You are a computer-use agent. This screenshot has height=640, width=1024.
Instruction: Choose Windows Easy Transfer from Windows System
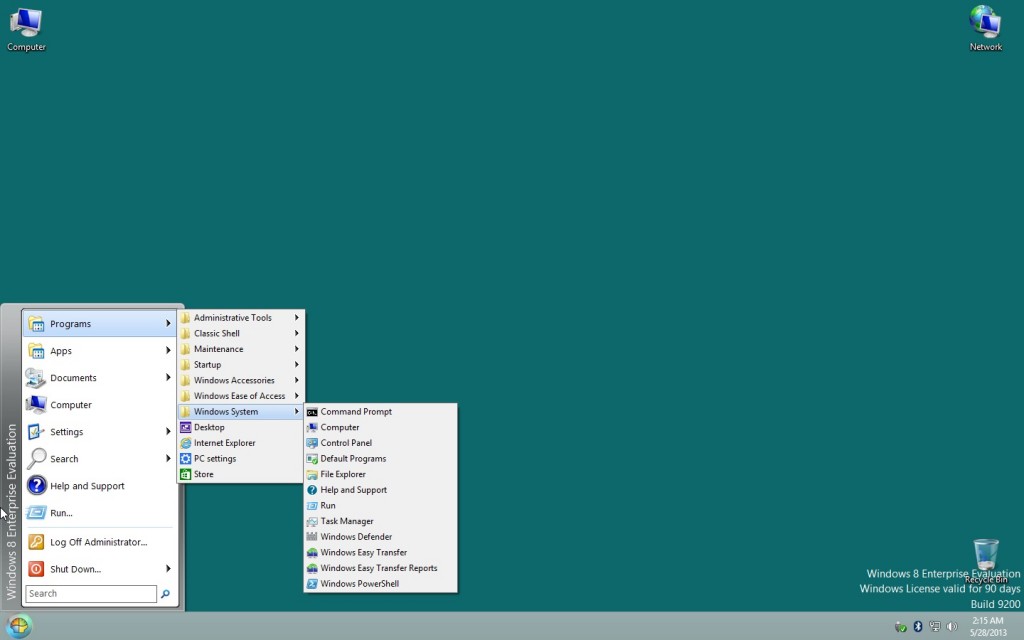click(x=380, y=552)
